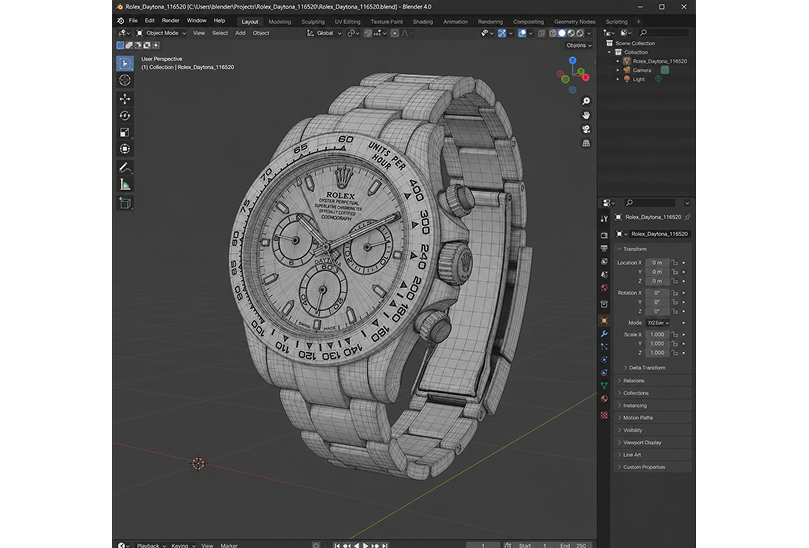
Task: Toggle X-Ray display in header
Action: 541,33
